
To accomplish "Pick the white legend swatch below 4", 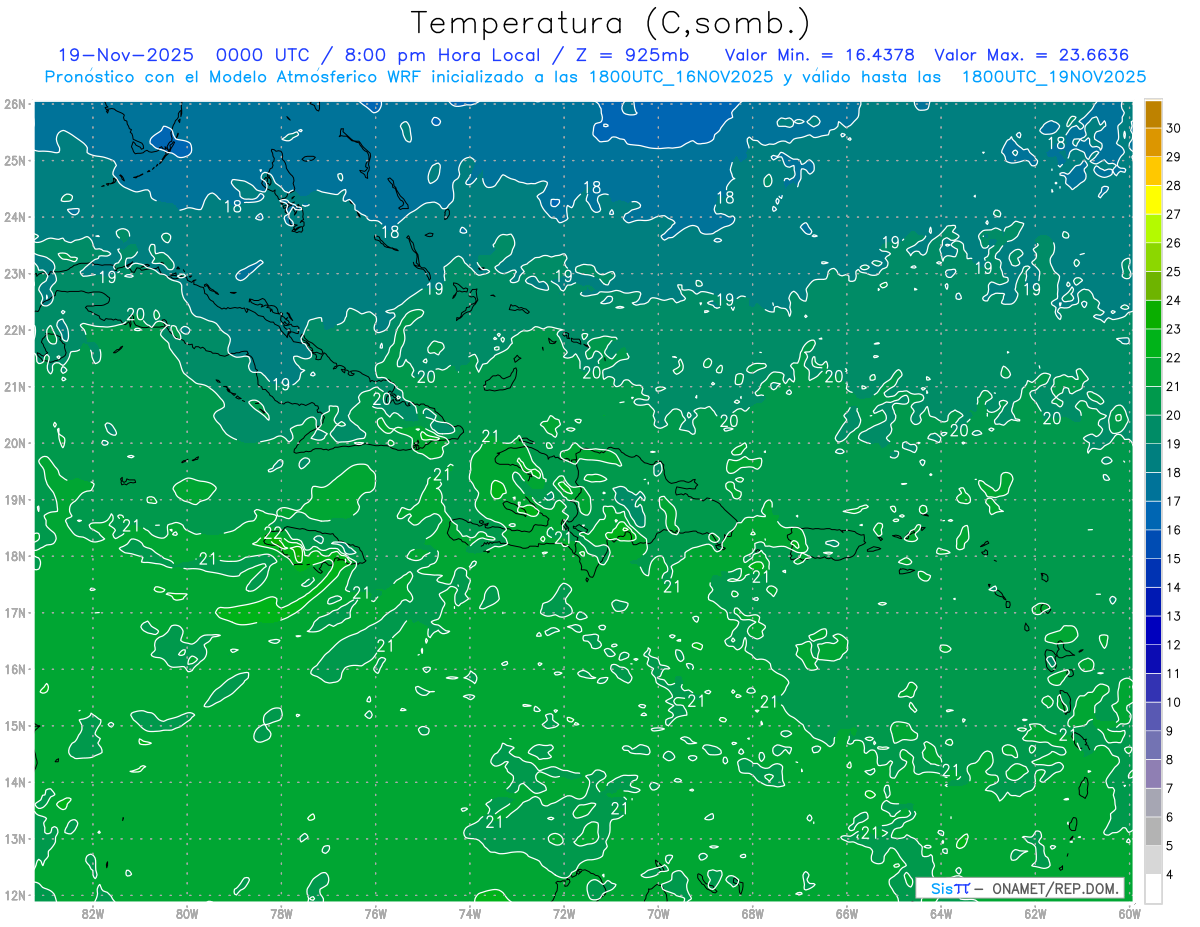I will pos(1154,888).
